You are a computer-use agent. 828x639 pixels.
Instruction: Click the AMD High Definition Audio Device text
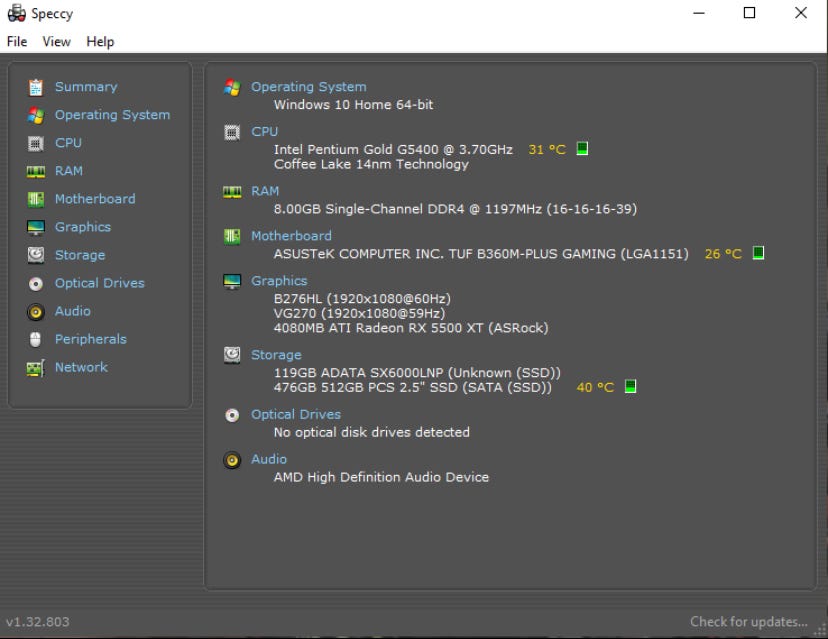381,477
